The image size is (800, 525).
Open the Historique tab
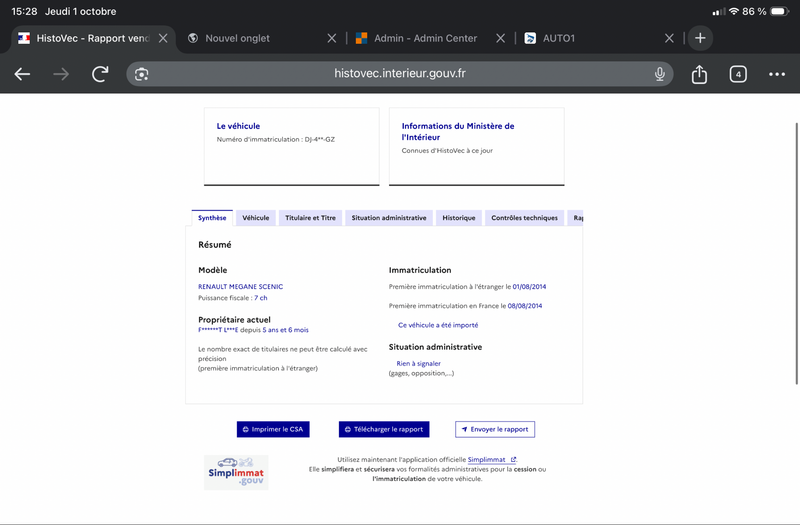click(x=459, y=218)
